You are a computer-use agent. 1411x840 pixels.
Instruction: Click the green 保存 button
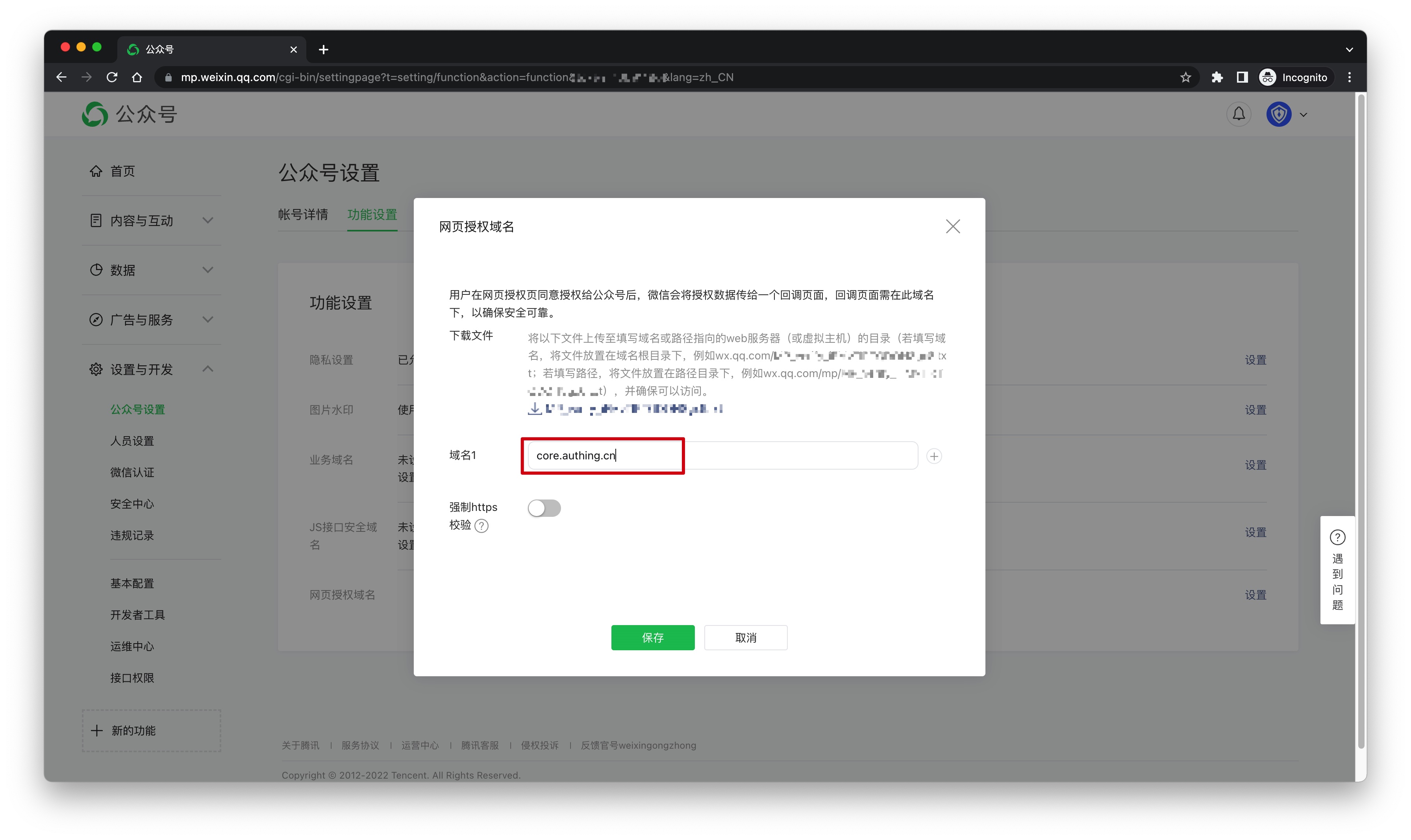pos(653,637)
